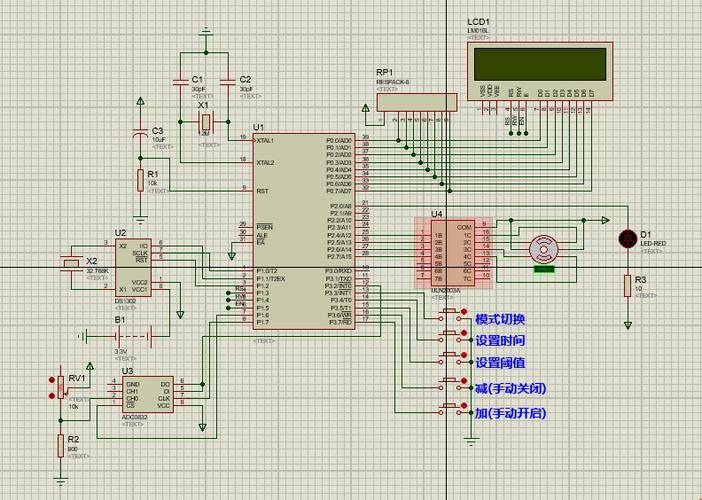Select the RV1 potentiometer body
702x500 pixels.
61,388
